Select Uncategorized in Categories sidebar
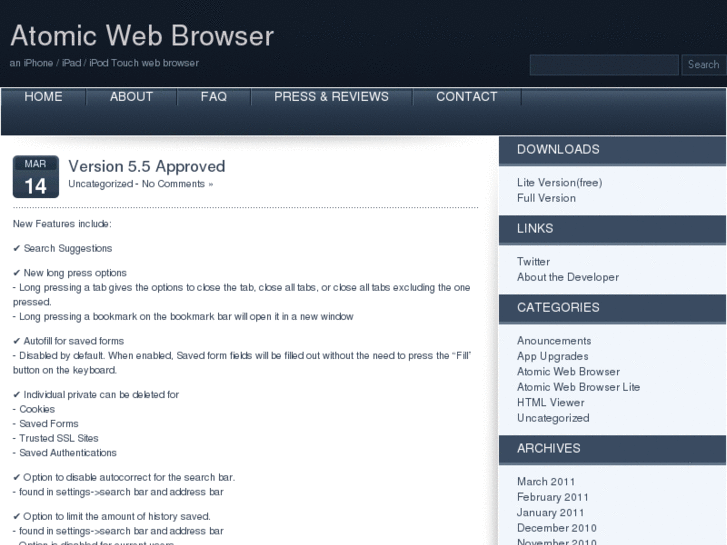The height and width of the screenshot is (545, 727). tap(553, 418)
